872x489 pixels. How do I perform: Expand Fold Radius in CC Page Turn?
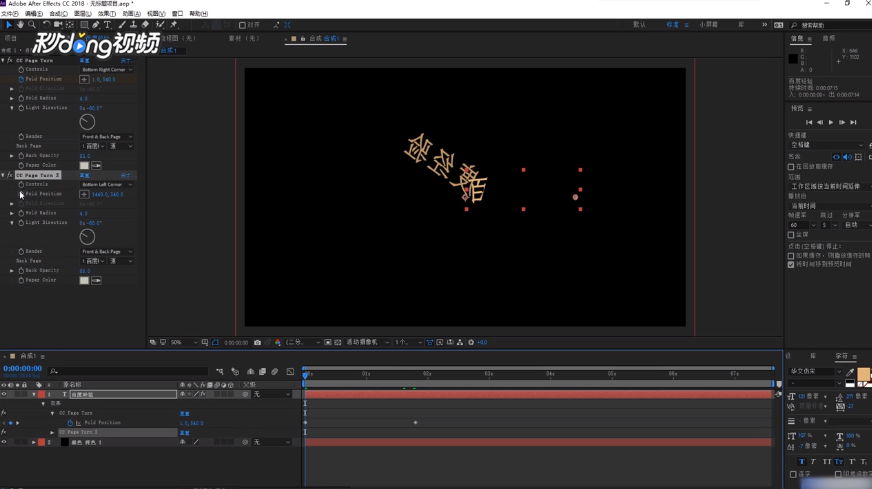pyautogui.click(x=12, y=98)
